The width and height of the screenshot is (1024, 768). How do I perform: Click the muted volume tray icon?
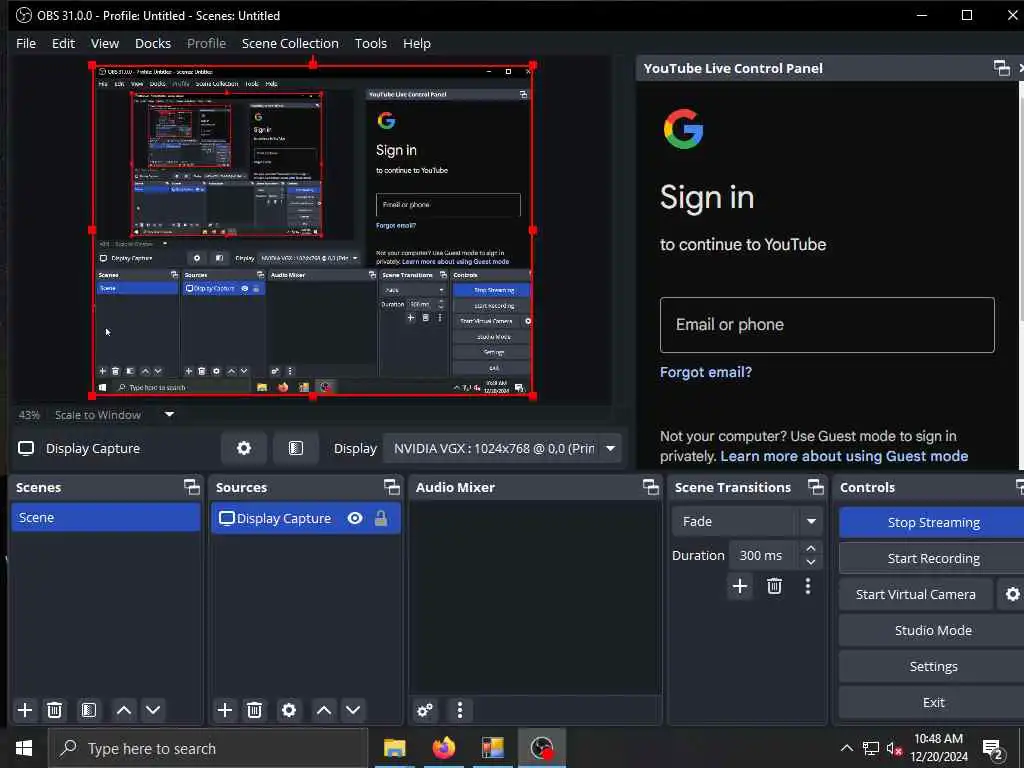tap(894, 748)
